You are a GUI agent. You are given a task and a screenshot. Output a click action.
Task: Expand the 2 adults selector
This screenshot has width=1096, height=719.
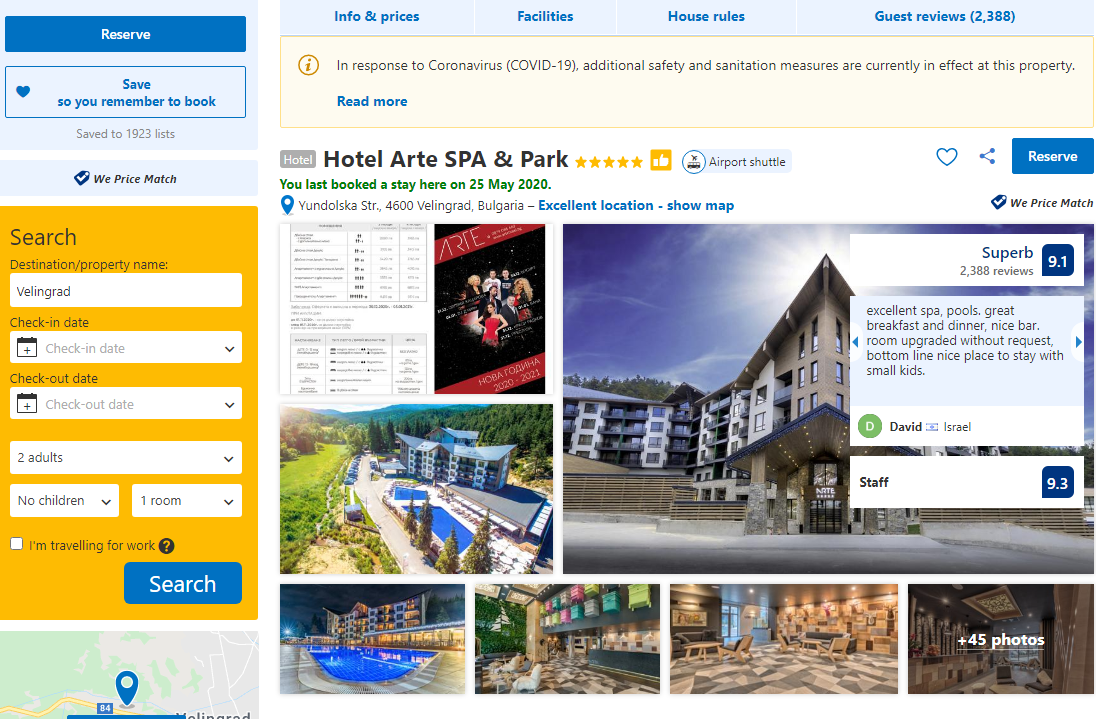point(126,458)
